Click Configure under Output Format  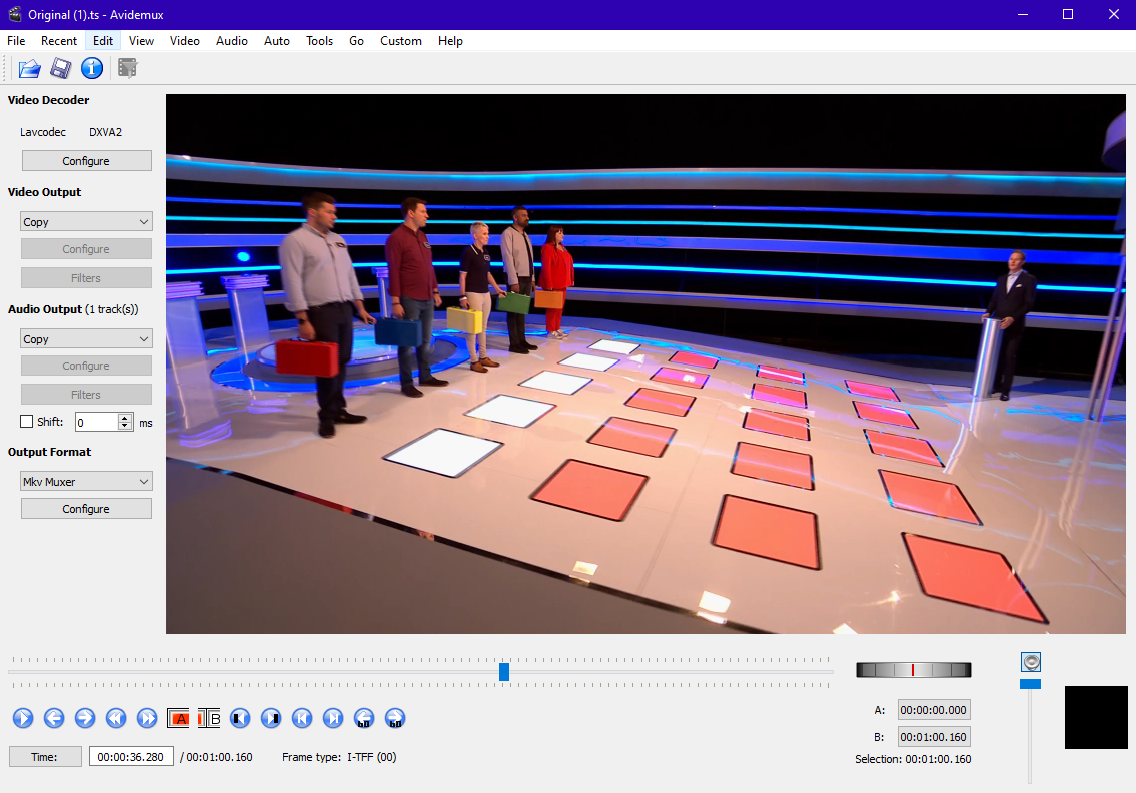tap(86, 509)
